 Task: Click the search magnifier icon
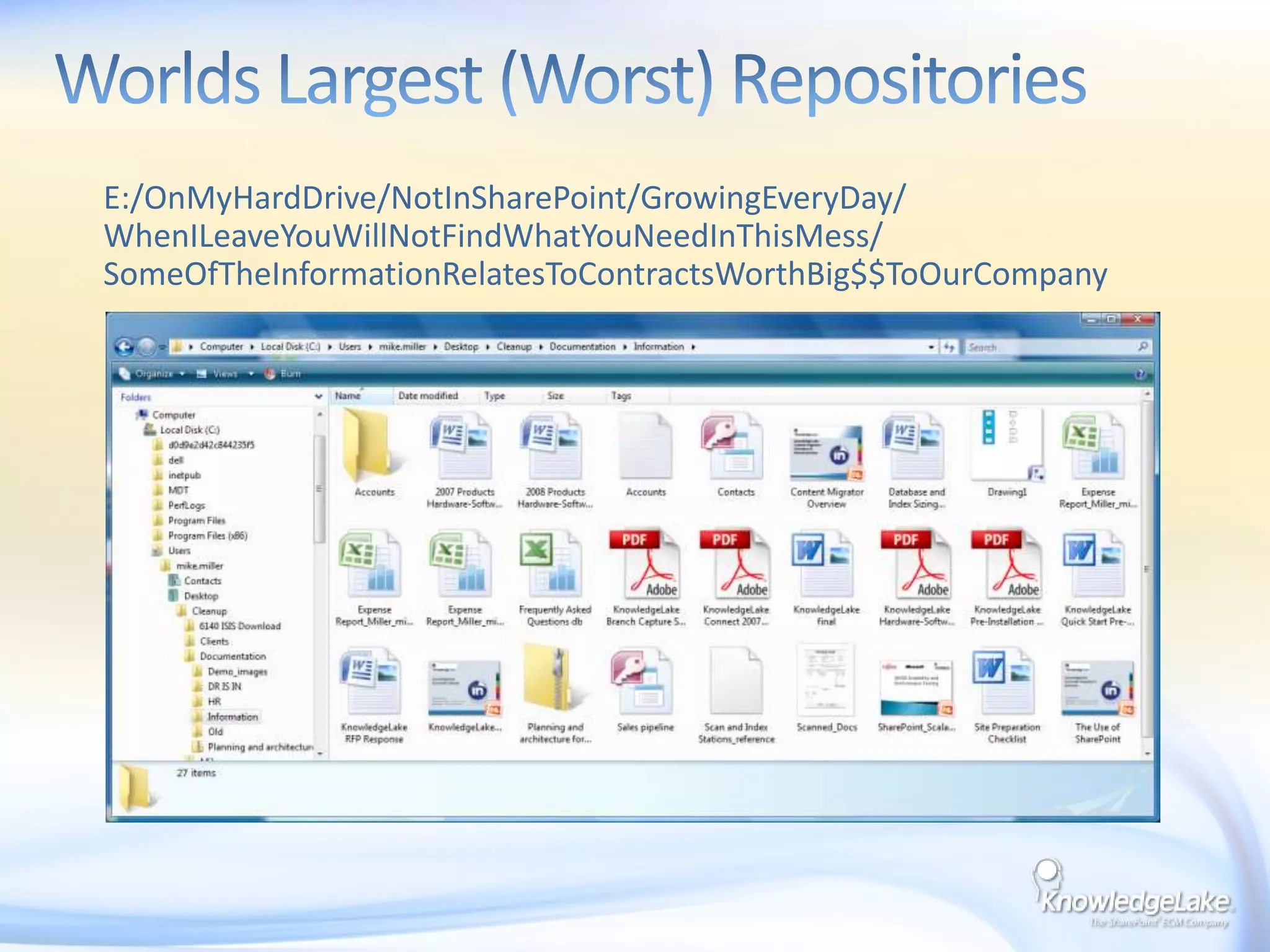(x=1142, y=347)
